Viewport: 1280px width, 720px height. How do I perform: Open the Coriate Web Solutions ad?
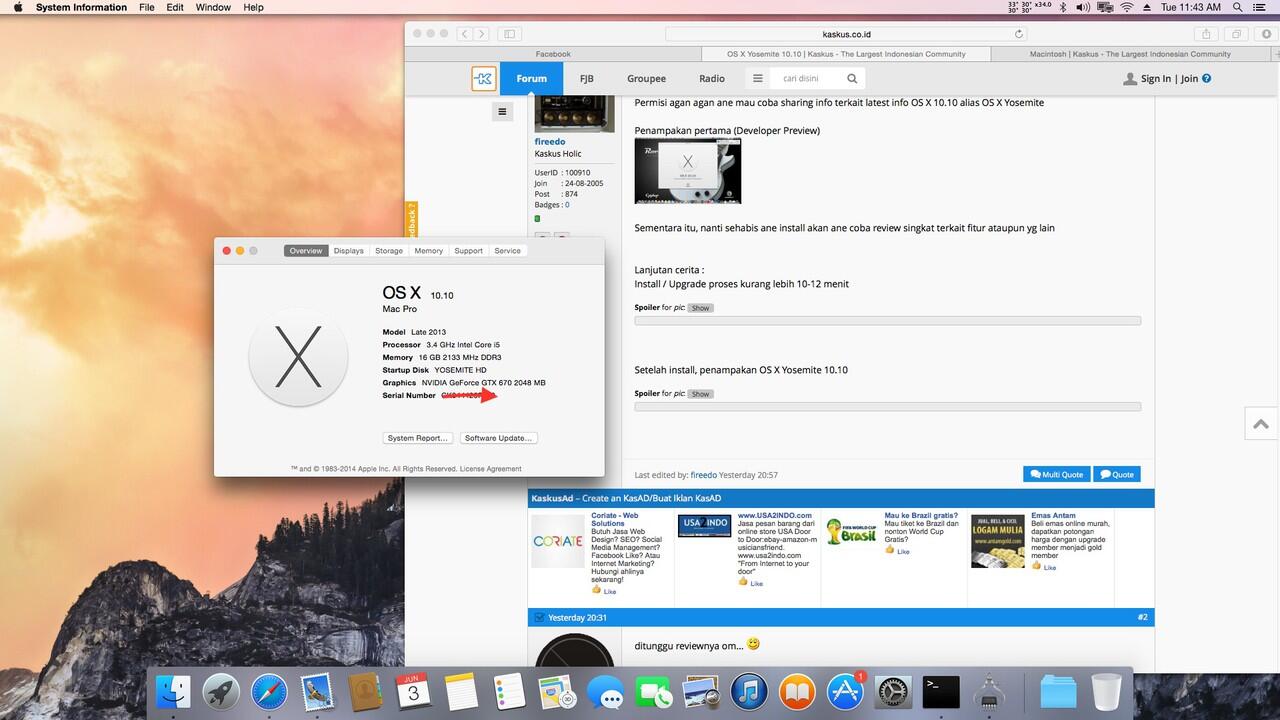tap(614, 519)
